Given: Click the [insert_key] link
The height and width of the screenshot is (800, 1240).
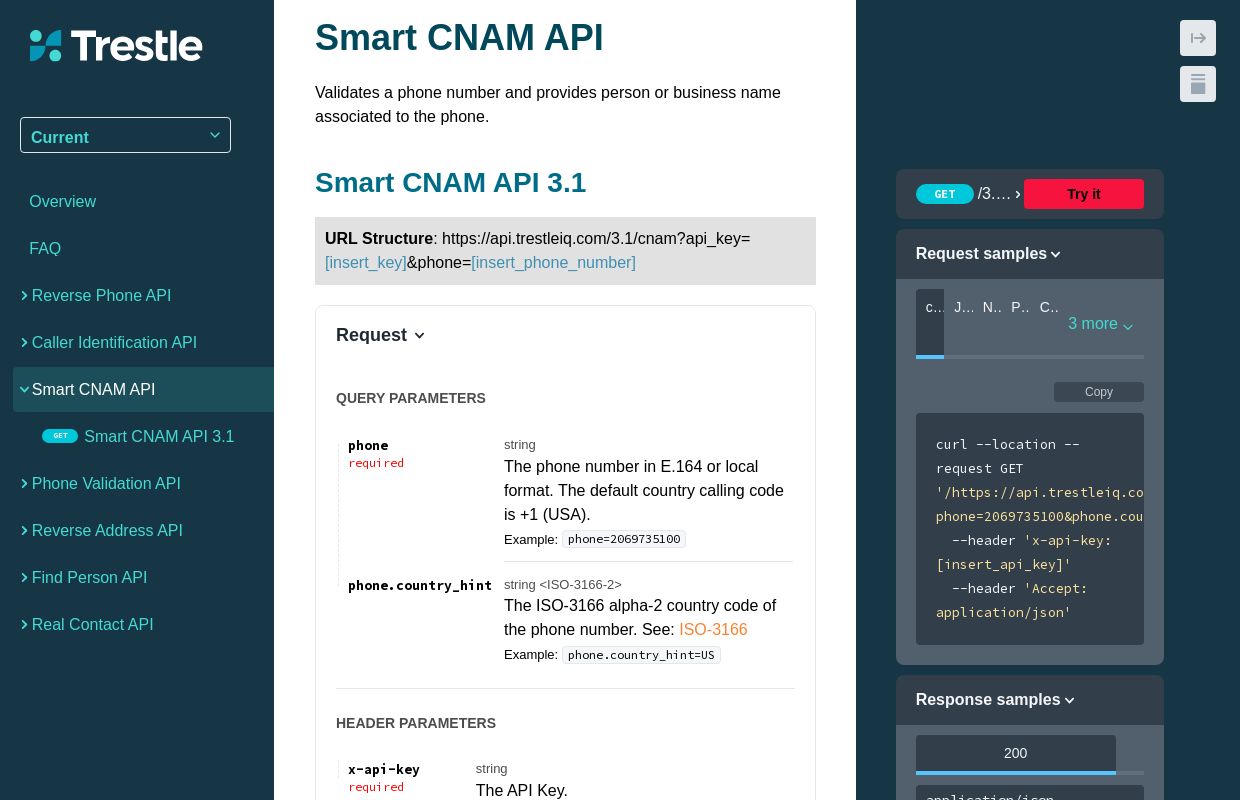Looking at the screenshot, I should 365,262.
